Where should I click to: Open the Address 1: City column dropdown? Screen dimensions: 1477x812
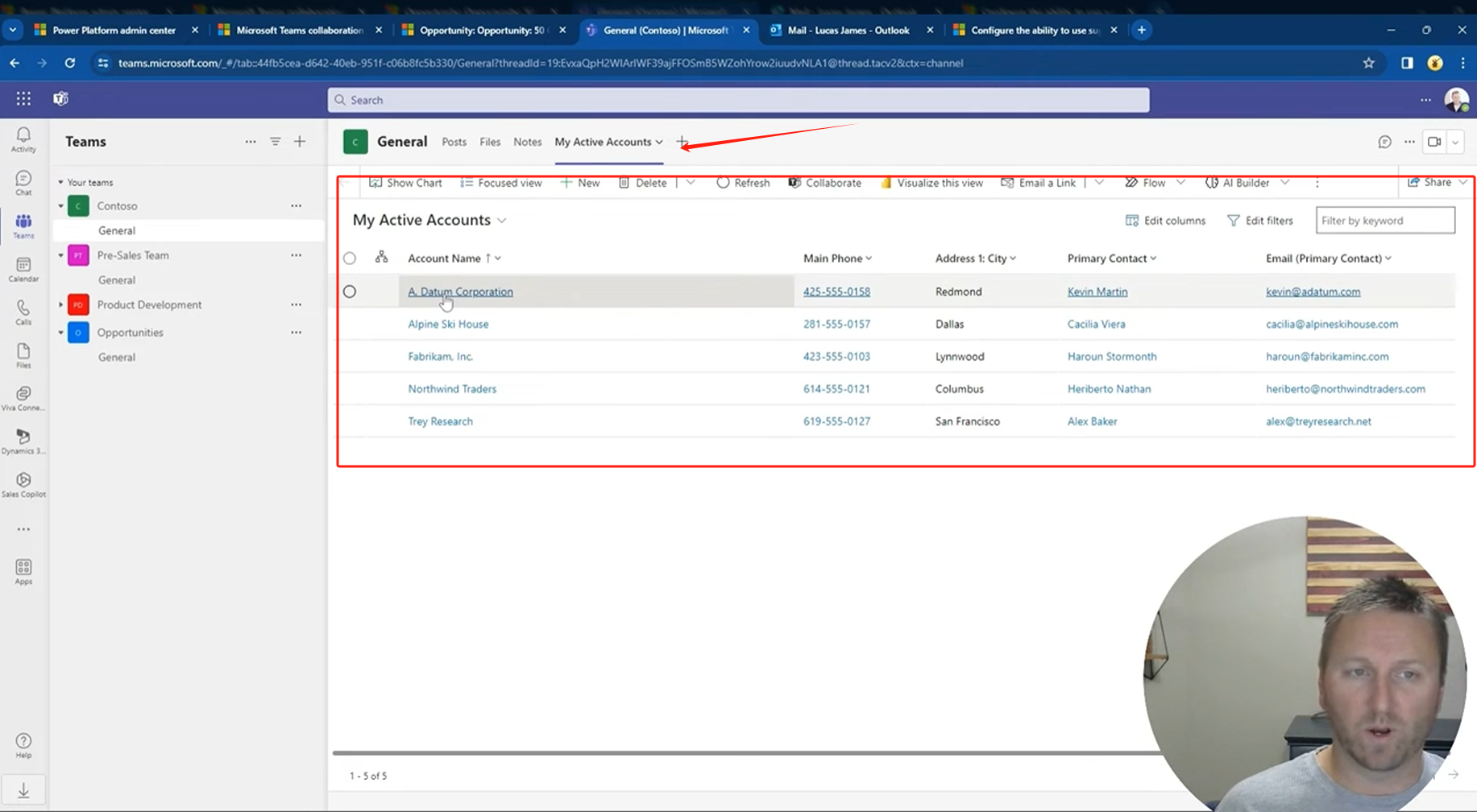(1013, 259)
